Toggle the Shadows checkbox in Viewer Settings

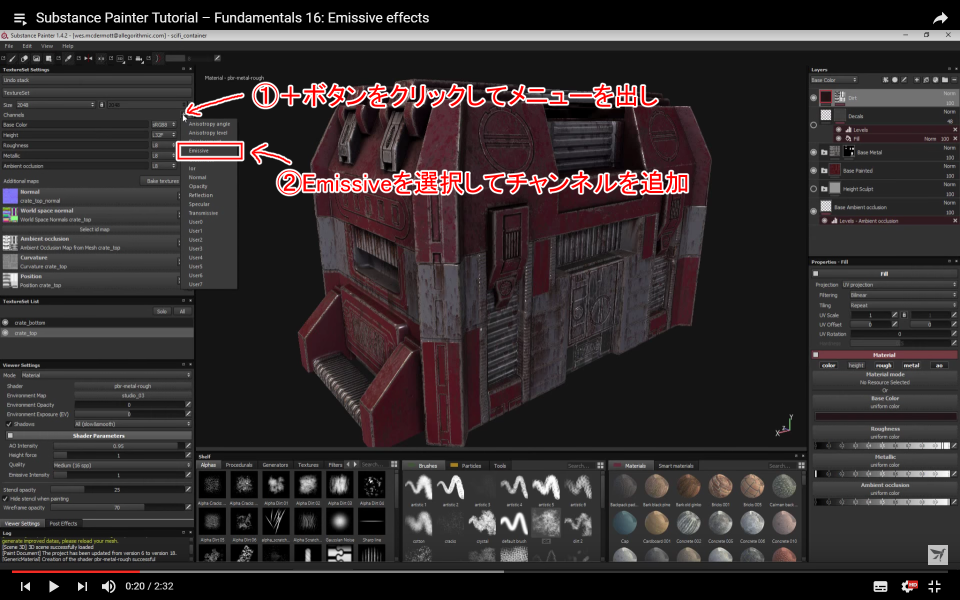[x=9, y=424]
